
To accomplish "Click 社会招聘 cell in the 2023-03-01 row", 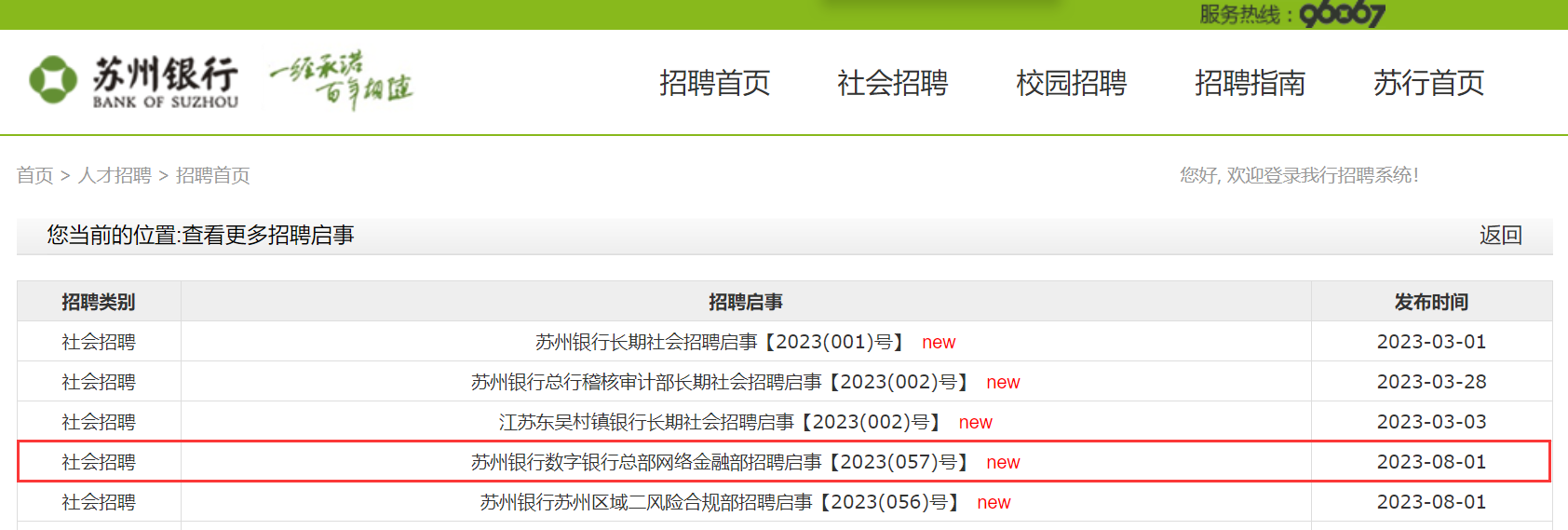I will click(x=99, y=342).
